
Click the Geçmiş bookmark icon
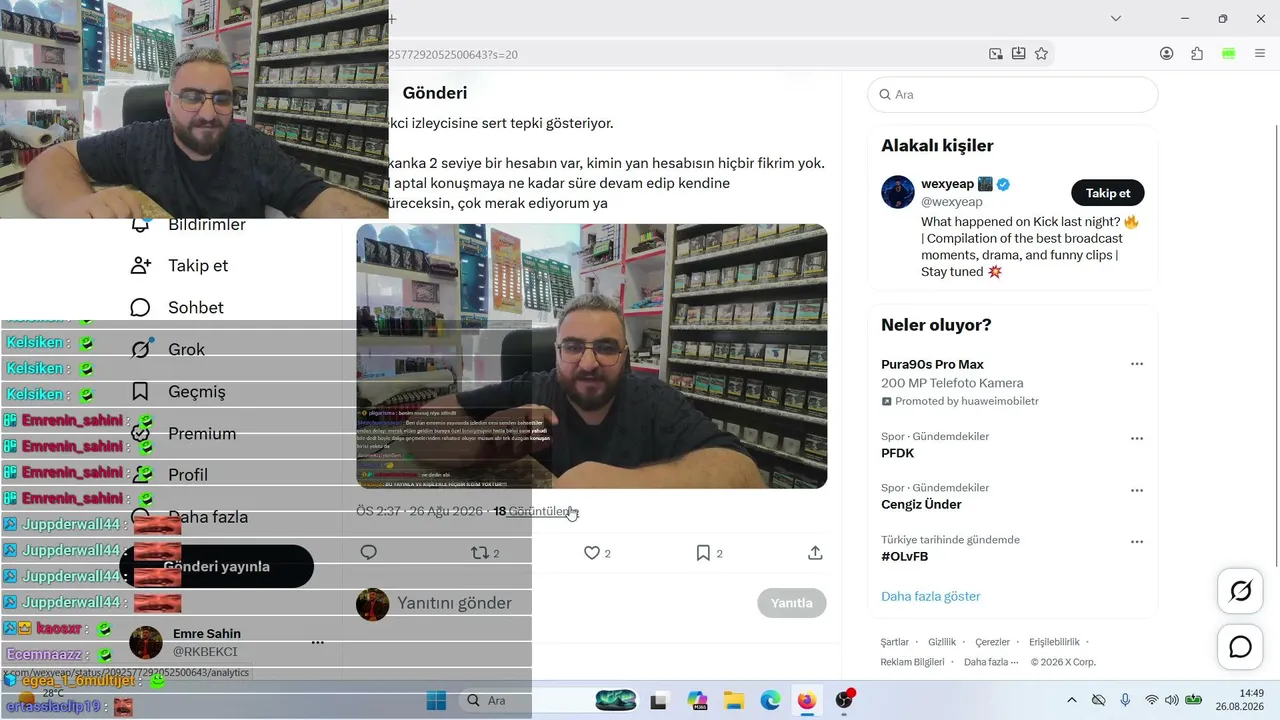pos(141,392)
